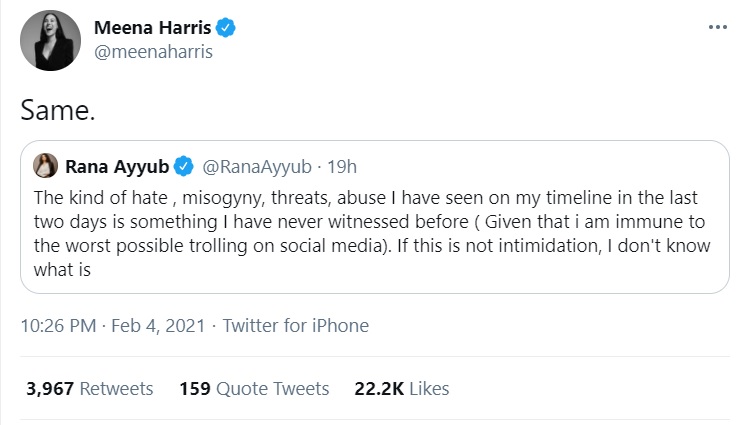Viewport: 747px width, 425px height.
Task: View the 22.2K Likes list
Action: (402, 388)
